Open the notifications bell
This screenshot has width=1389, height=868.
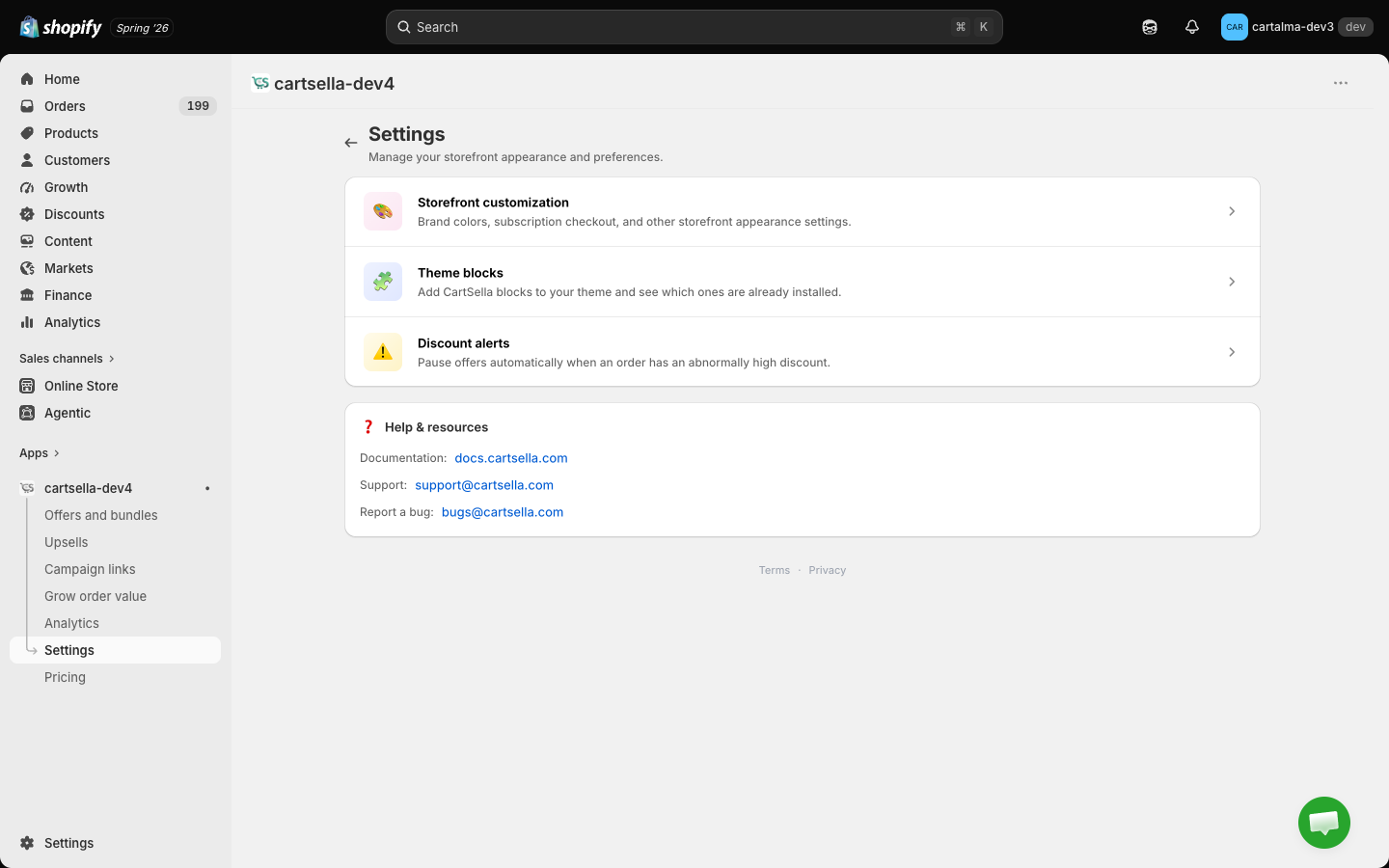(1192, 27)
